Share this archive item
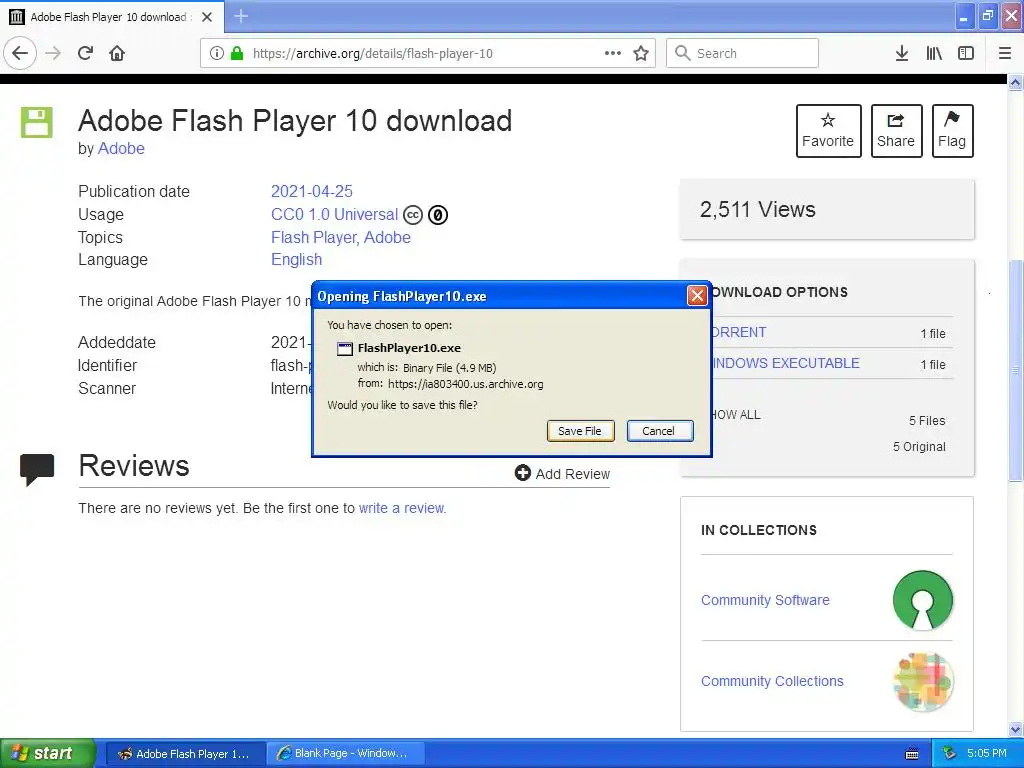The height and width of the screenshot is (768, 1024). pos(896,131)
